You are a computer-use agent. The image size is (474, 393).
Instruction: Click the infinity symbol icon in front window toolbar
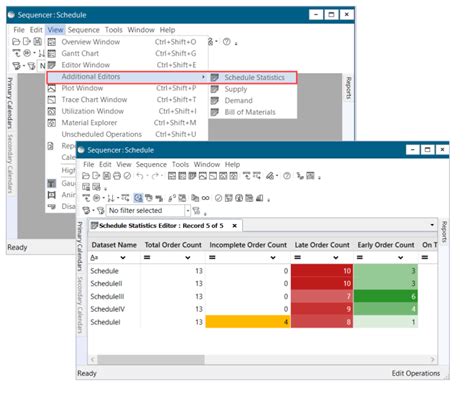[206, 198]
